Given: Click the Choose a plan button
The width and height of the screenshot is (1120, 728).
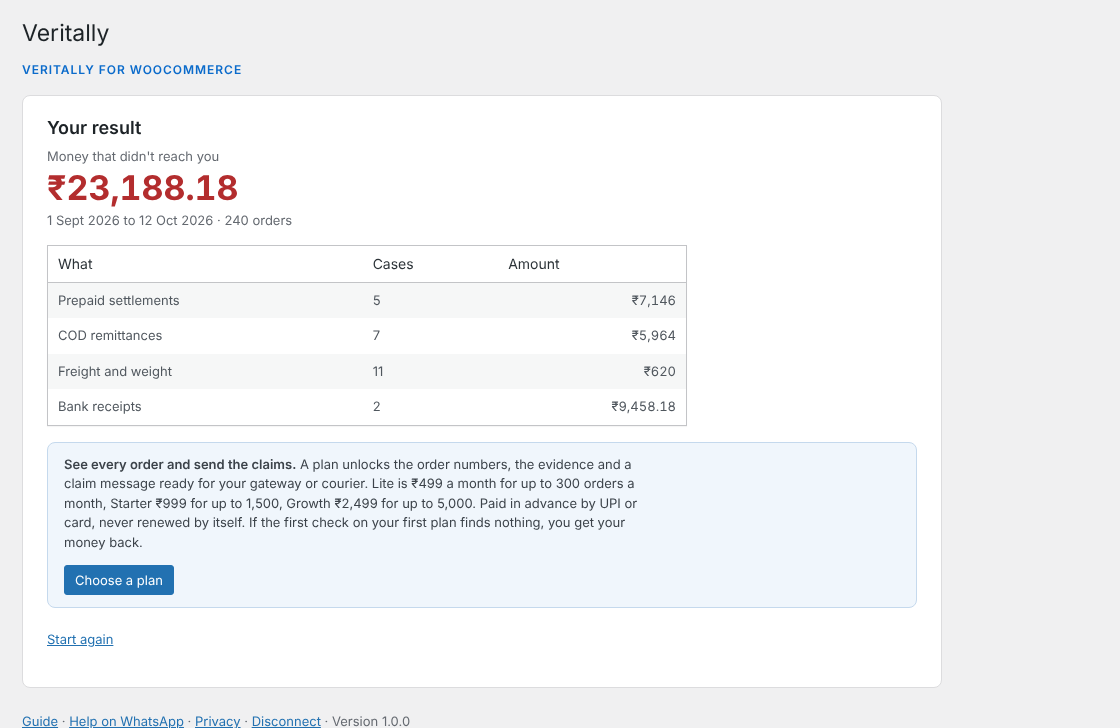Looking at the screenshot, I should pyautogui.click(x=119, y=580).
